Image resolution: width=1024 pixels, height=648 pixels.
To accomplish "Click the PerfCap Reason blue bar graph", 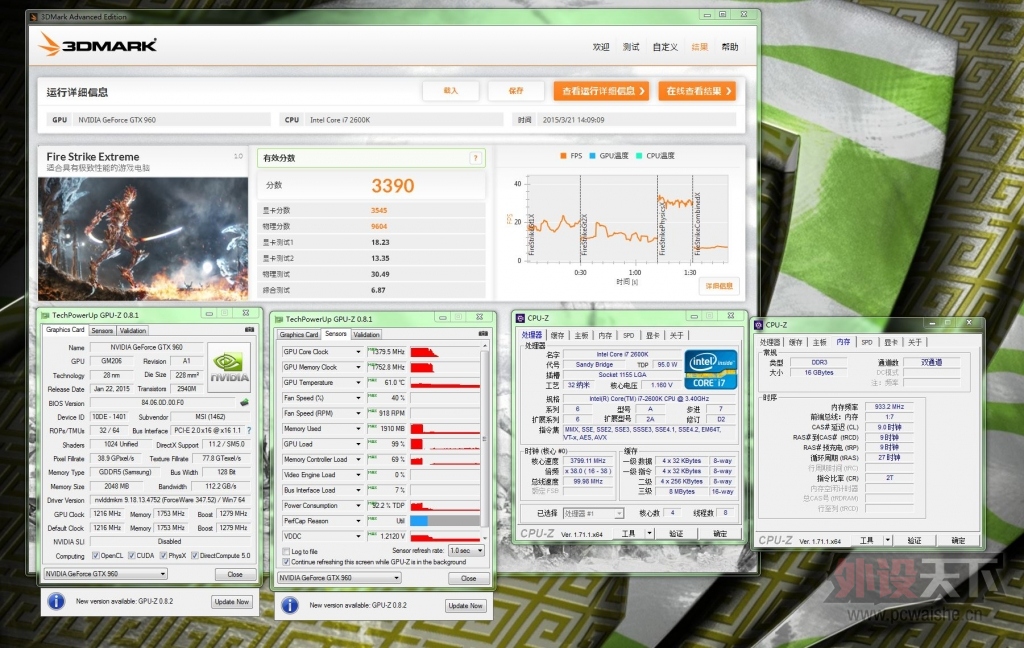I will (x=445, y=521).
